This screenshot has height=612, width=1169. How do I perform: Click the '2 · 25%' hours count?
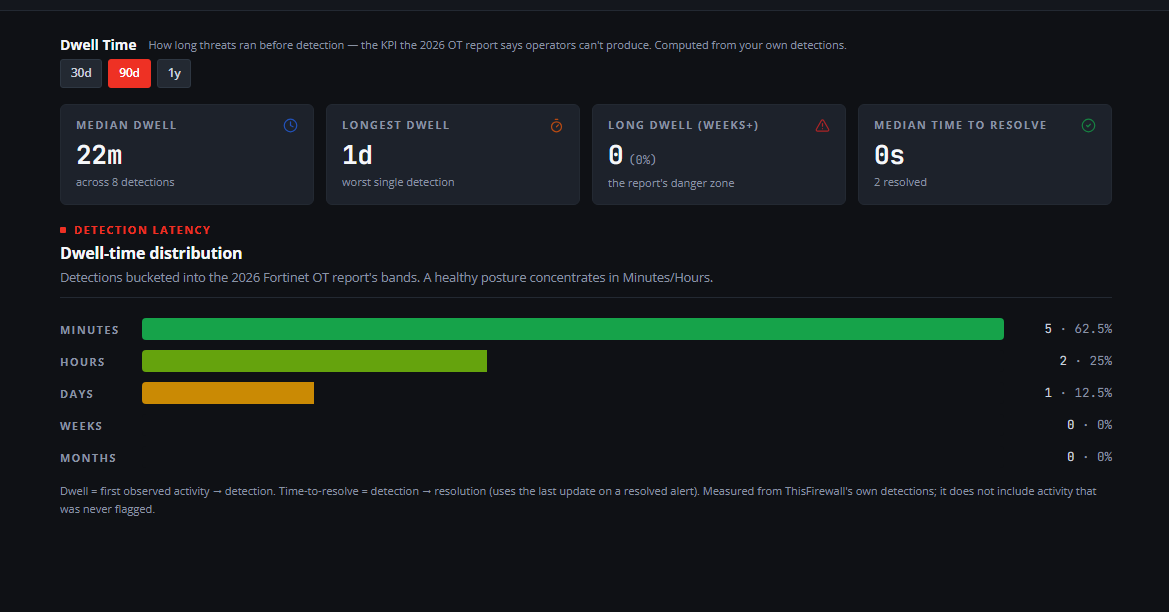click(1086, 361)
